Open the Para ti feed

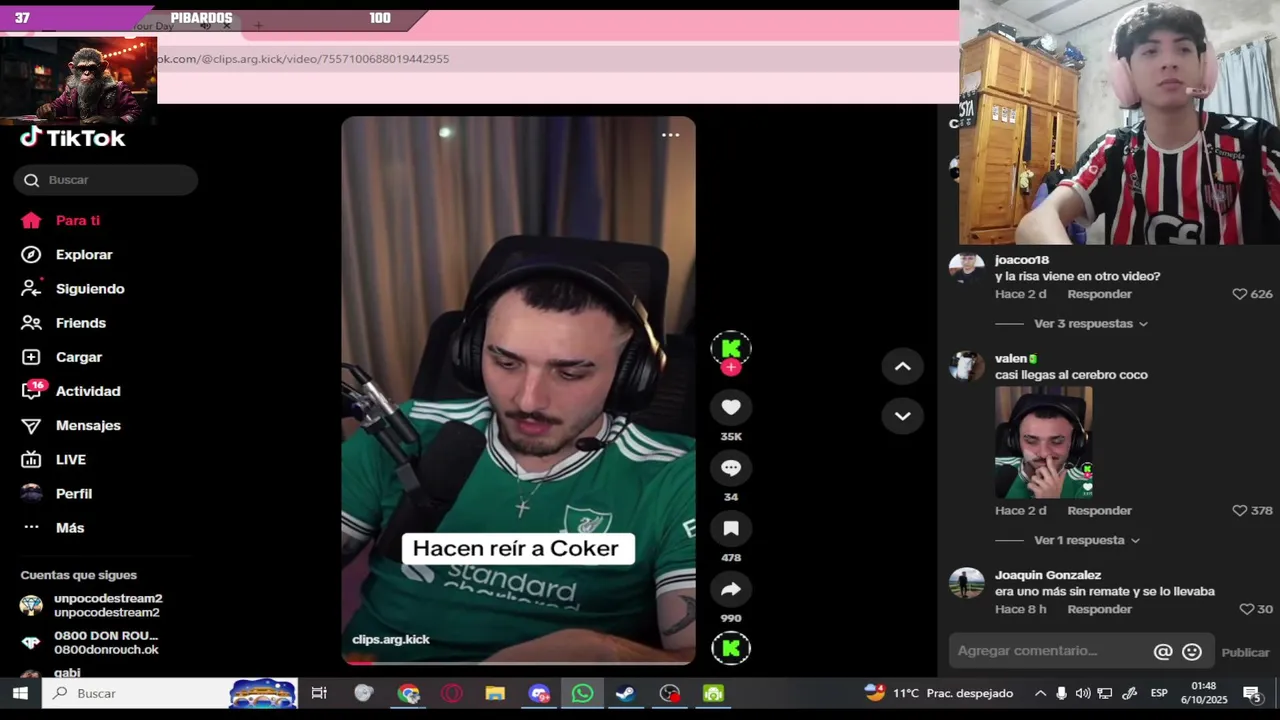78,221
